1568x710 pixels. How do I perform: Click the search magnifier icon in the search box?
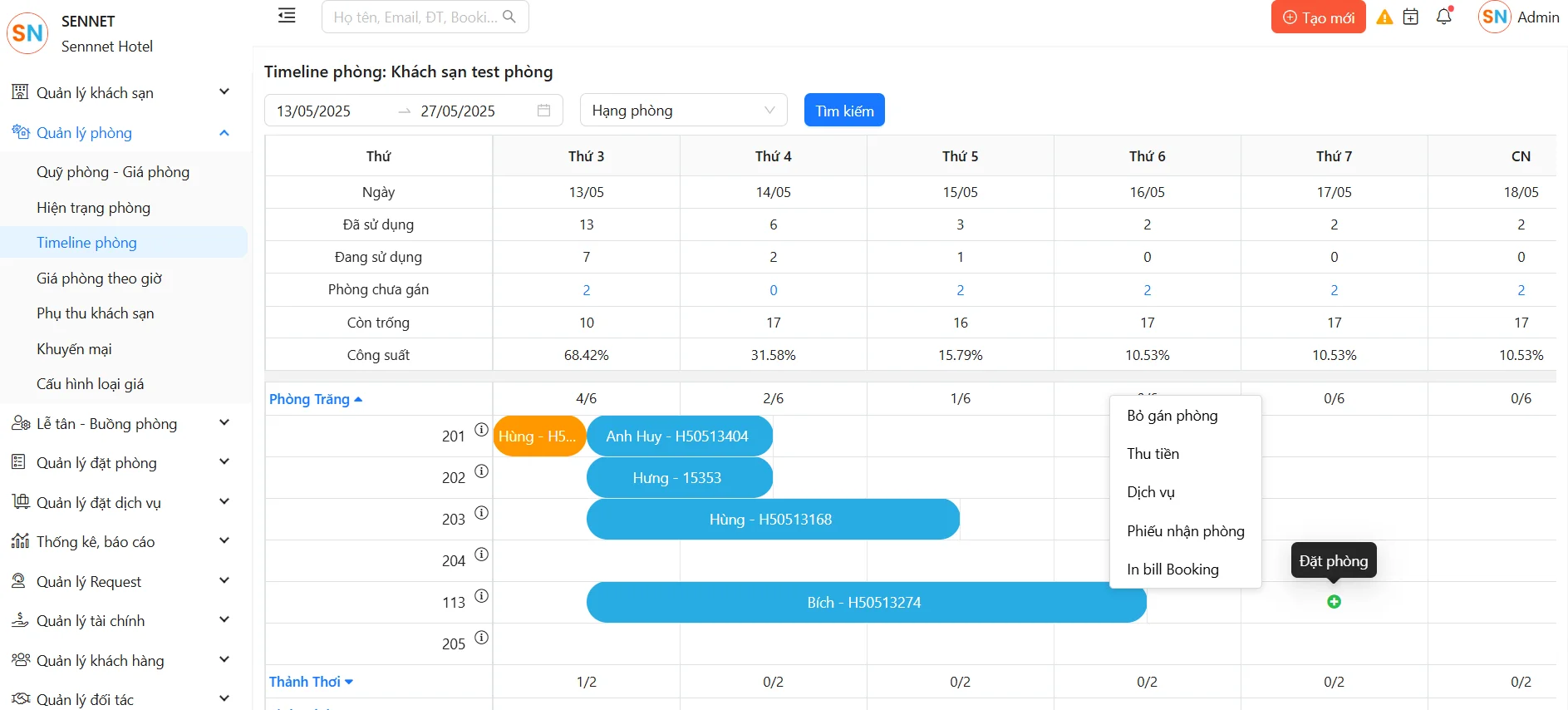click(x=509, y=17)
